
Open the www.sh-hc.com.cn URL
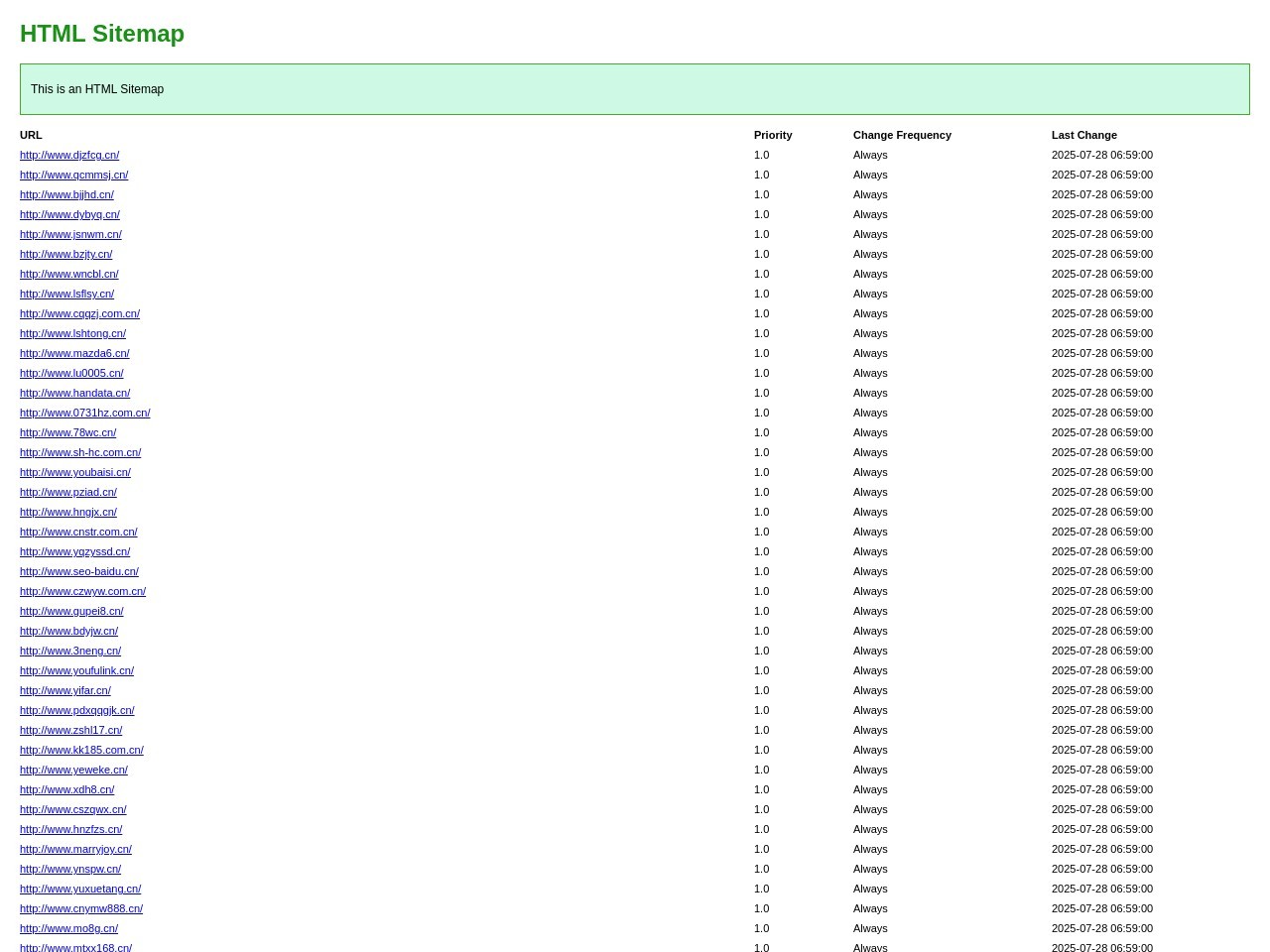pos(80,452)
